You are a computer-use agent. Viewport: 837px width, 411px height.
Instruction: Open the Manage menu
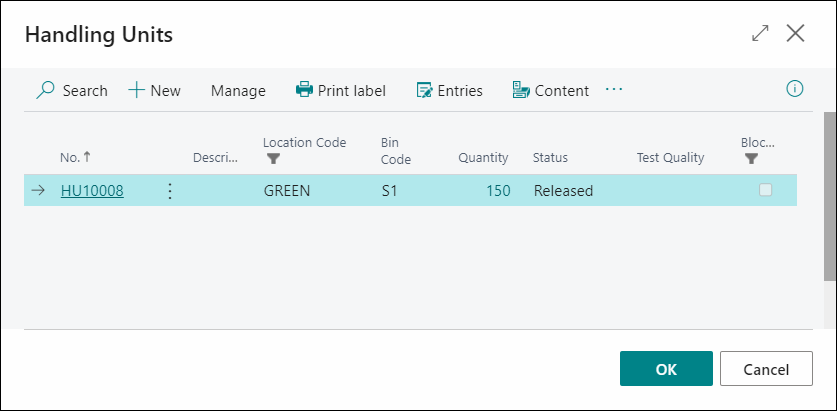(x=238, y=91)
